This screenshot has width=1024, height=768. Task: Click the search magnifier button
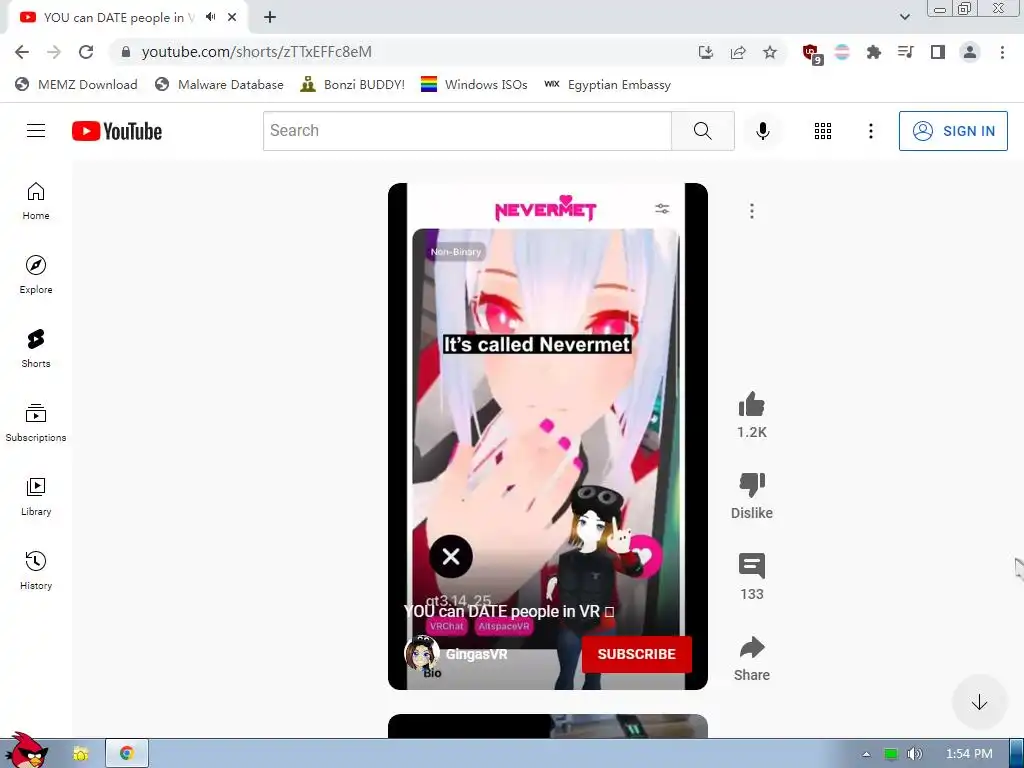coord(703,131)
